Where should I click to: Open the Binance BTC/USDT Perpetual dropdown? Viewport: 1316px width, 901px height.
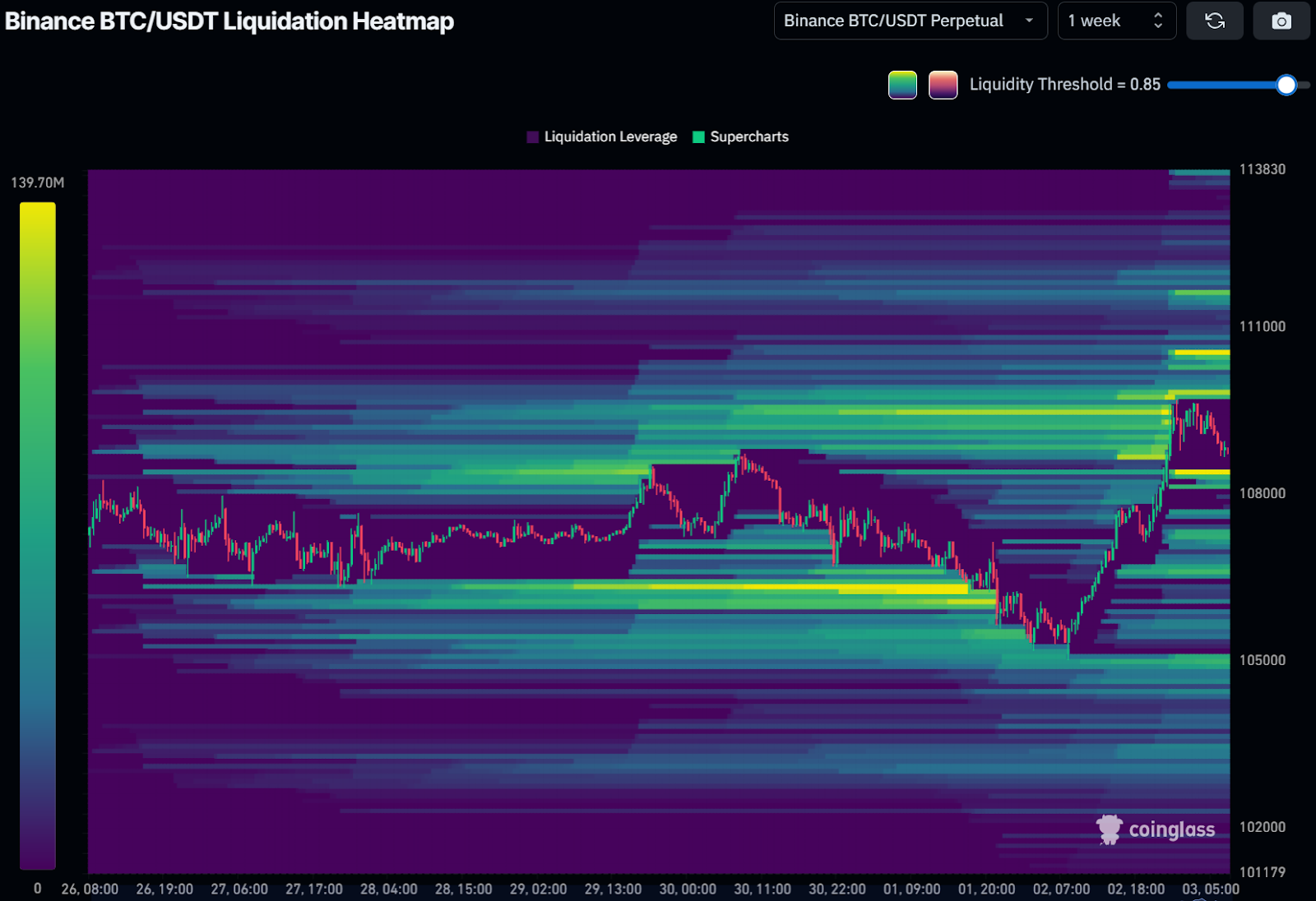pos(911,21)
